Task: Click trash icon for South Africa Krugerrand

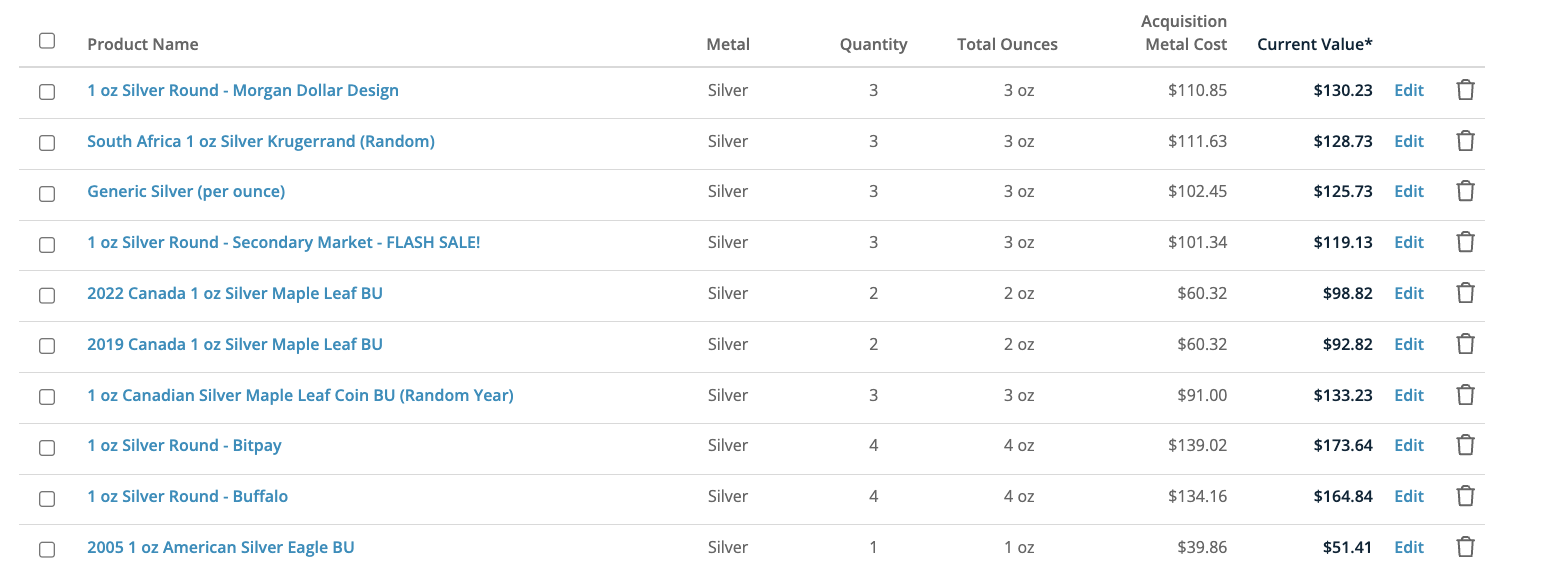Action: click(1465, 141)
